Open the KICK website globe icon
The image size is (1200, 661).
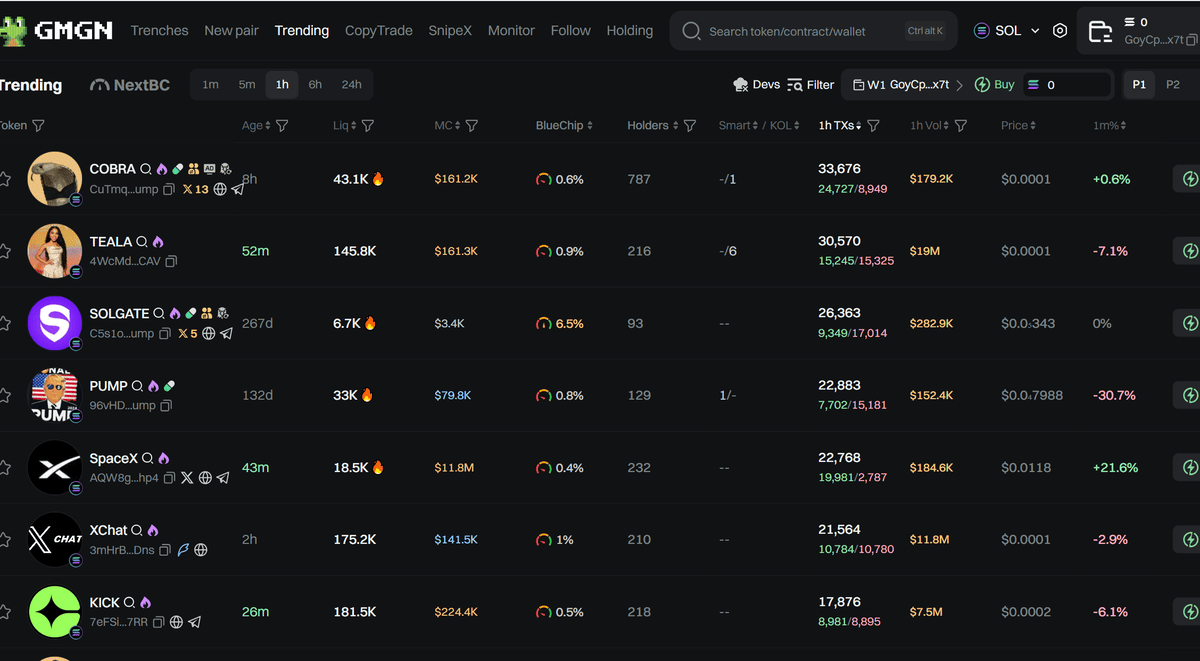click(x=176, y=622)
